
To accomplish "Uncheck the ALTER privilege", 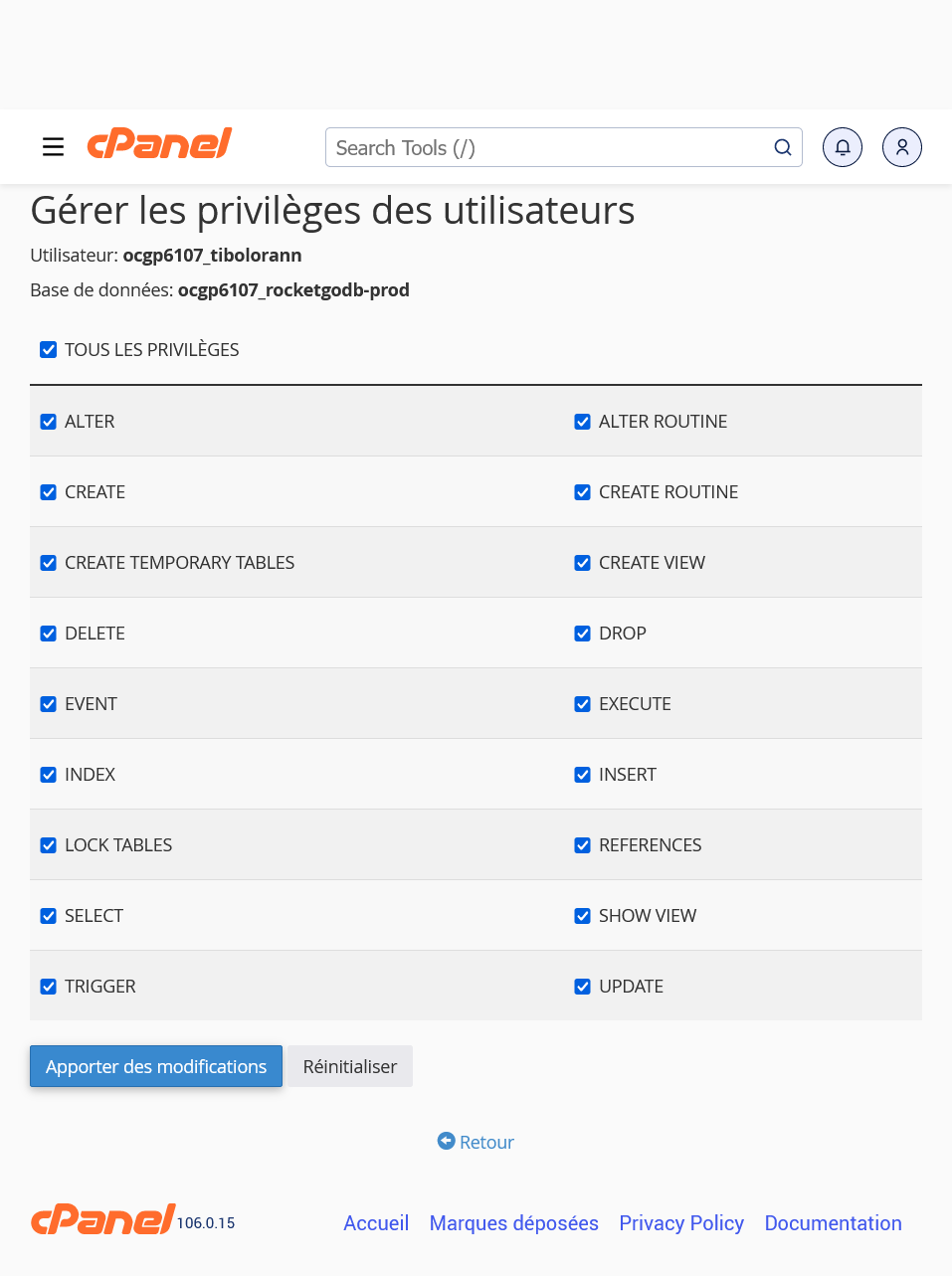I will (48, 422).
